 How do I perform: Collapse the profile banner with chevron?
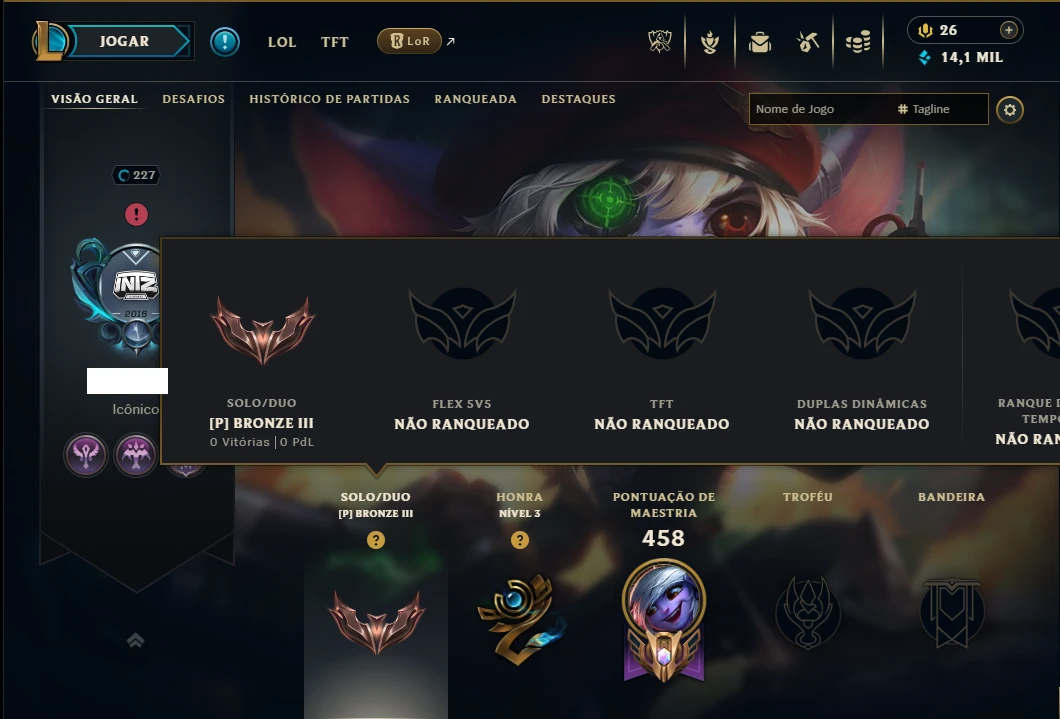click(135, 641)
